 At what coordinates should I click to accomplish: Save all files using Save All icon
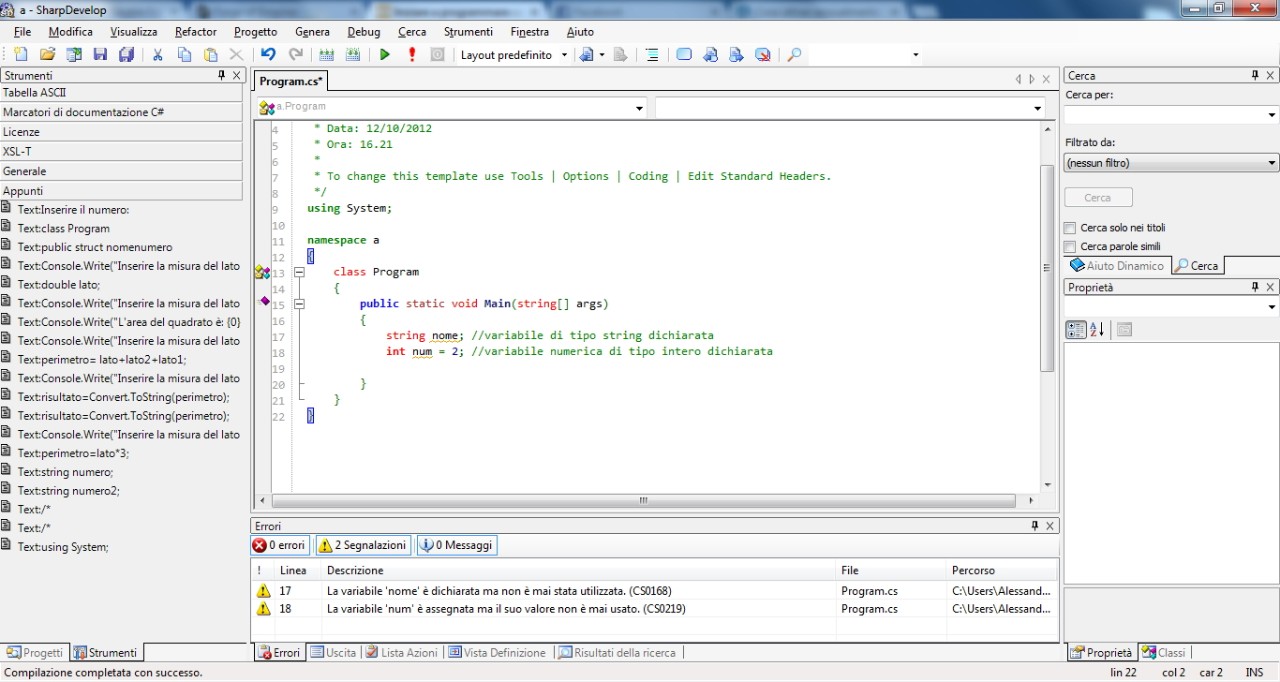[124, 54]
